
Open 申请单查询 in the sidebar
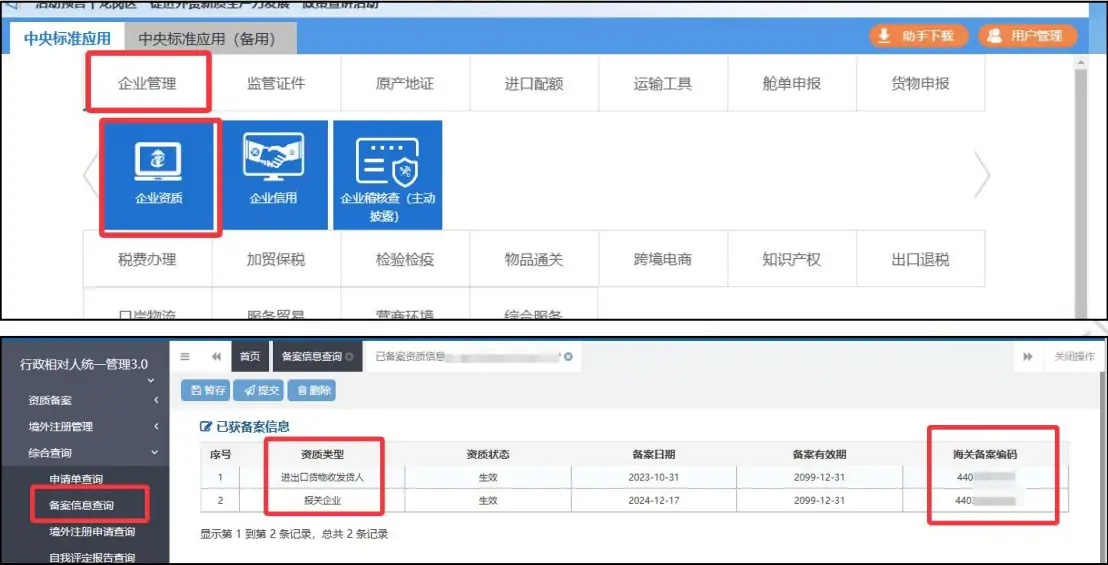click(76, 479)
